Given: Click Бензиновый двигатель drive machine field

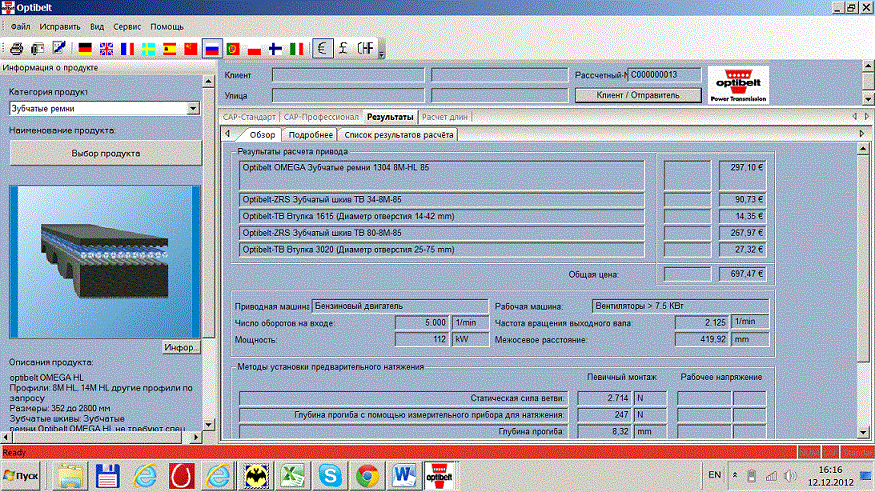Looking at the screenshot, I should 400,306.
